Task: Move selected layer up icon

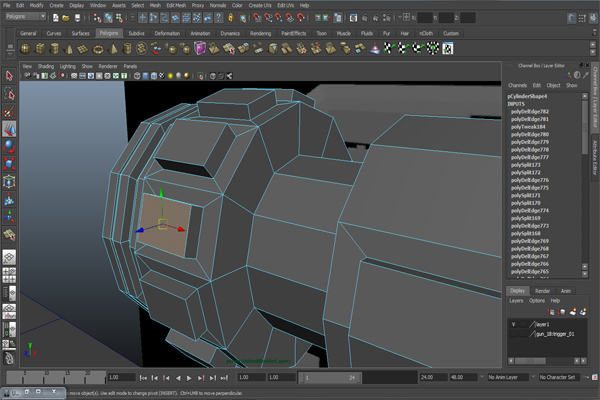Action: (x=551, y=312)
